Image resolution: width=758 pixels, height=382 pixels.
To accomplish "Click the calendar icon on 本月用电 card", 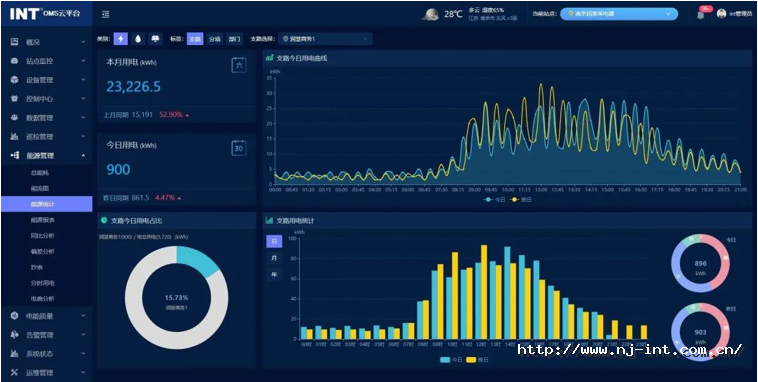I will 239,65.
